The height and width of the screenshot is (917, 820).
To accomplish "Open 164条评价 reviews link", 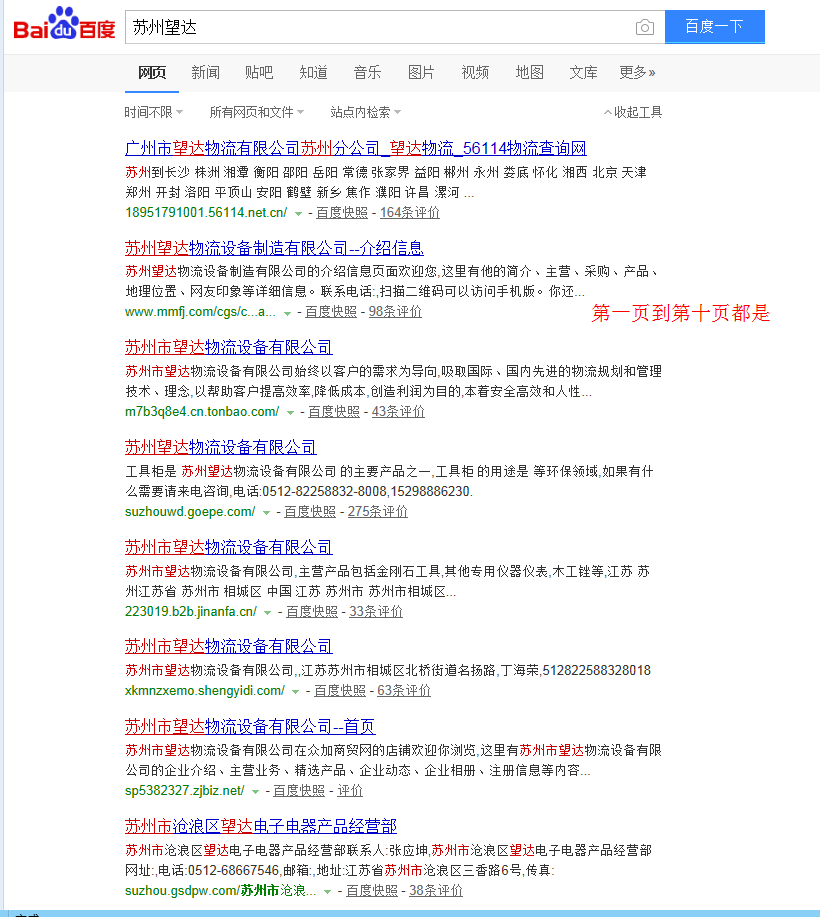I will (x=410, y=213).
